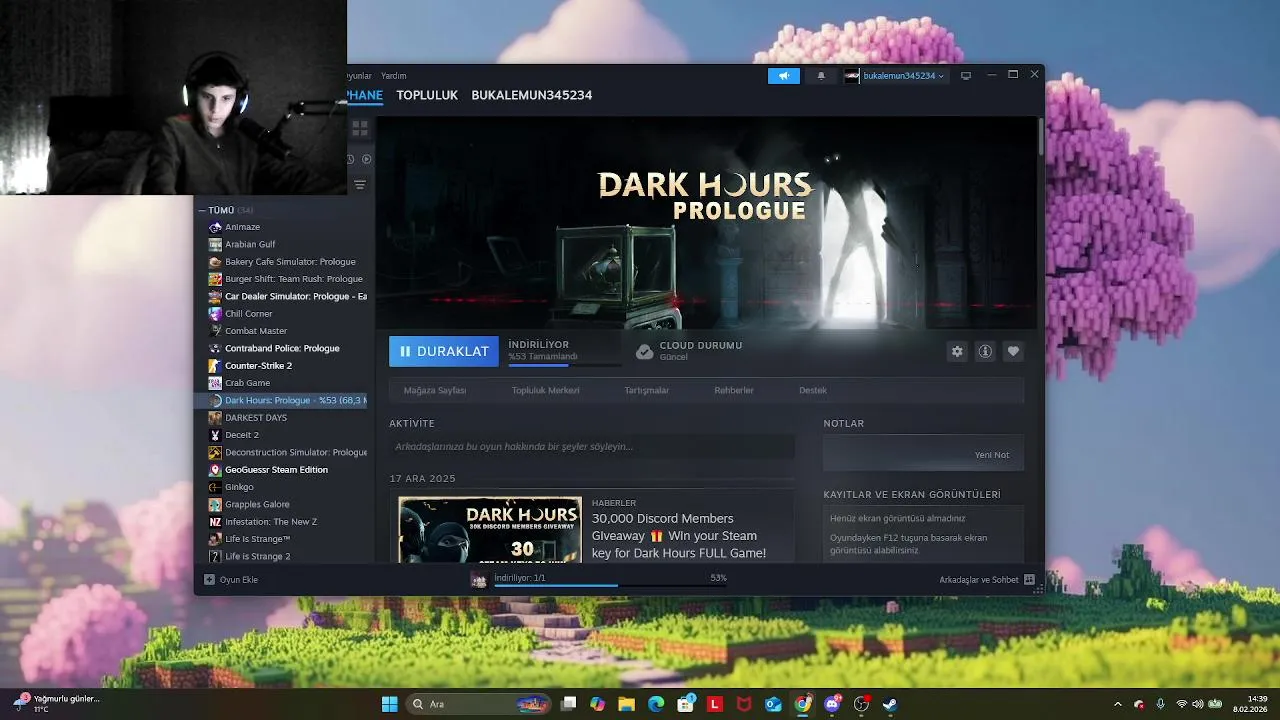Select Contraband Police: Prologue
This screenshot has height=720, width=1280.
[x=282, y=348]
